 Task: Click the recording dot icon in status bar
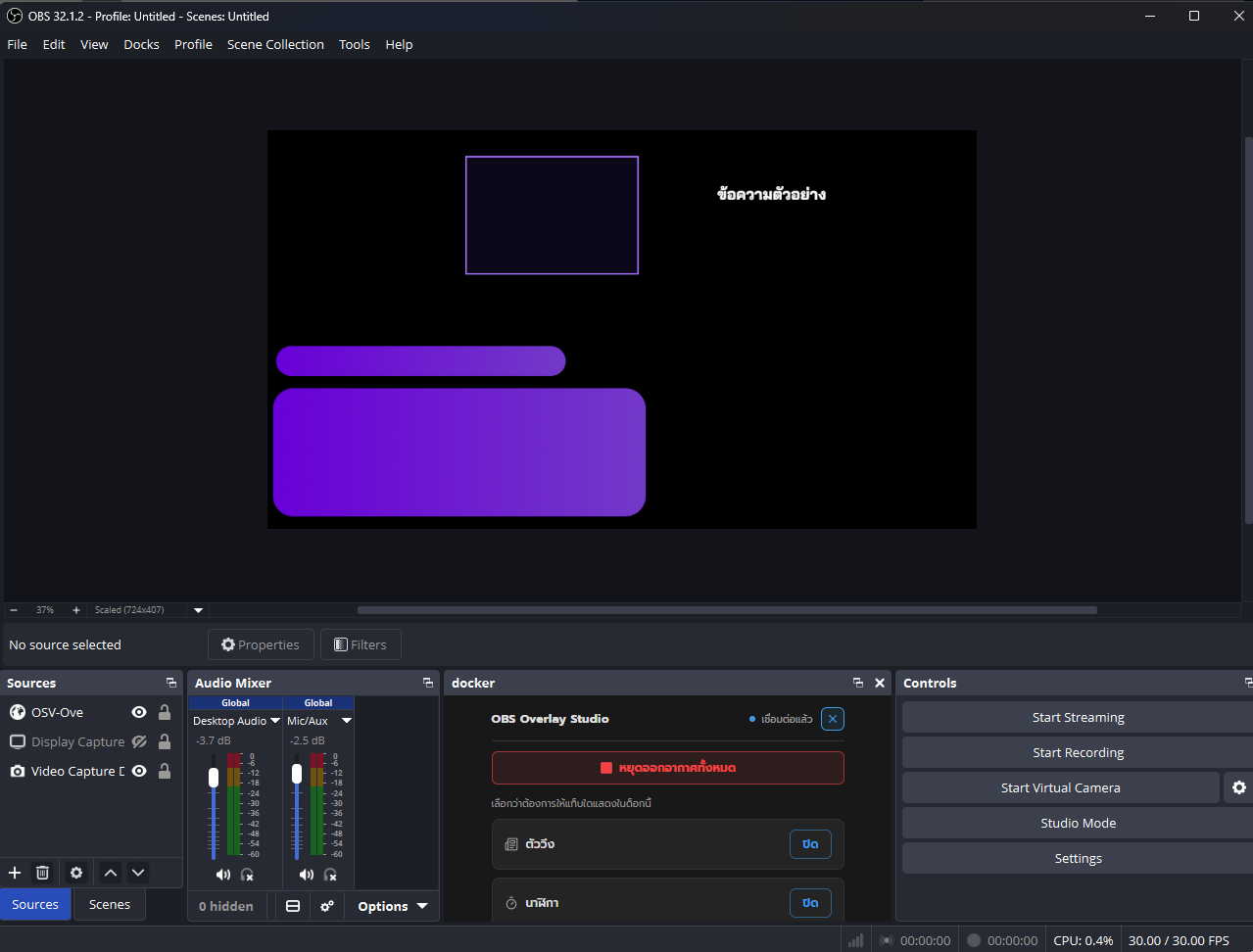tap(974, 940)
